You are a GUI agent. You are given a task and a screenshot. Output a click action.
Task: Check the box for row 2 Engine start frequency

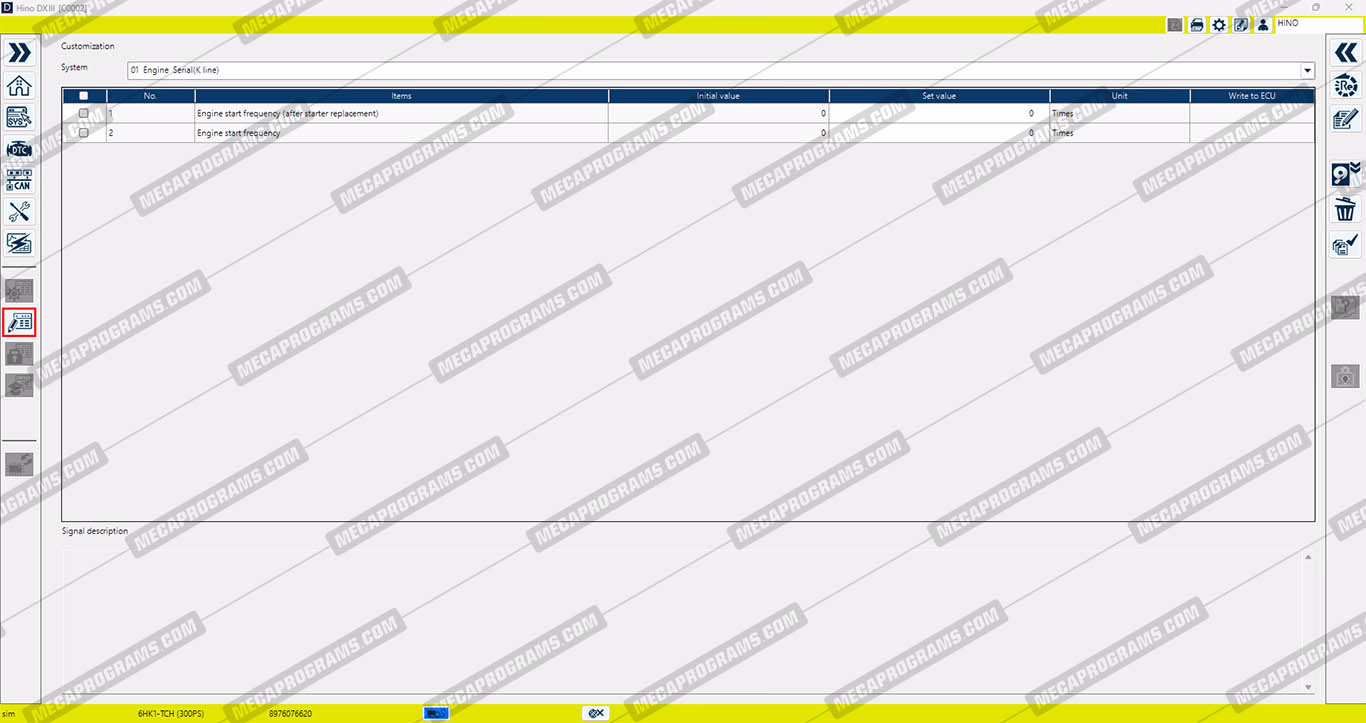click(84, 133)
